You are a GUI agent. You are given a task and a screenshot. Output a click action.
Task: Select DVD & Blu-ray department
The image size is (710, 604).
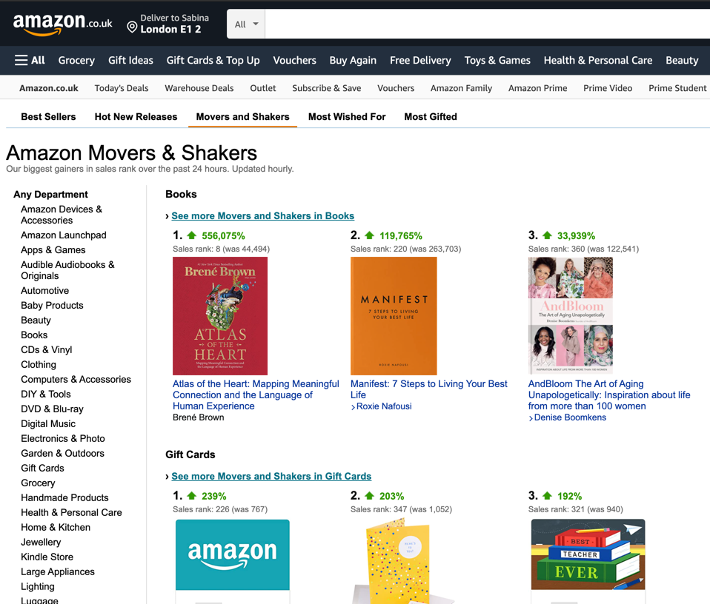[52, 409]
